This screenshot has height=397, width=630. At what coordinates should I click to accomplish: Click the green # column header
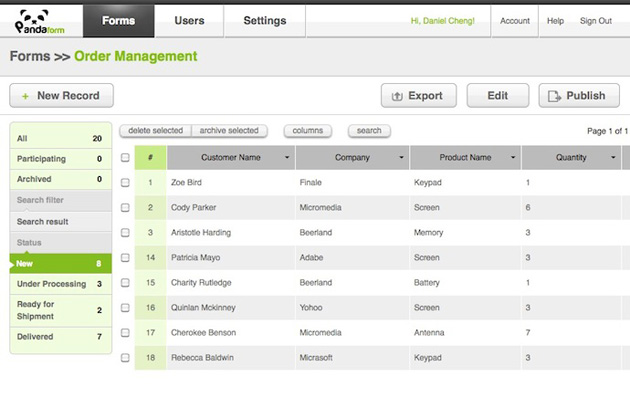[x=150, y=158]
